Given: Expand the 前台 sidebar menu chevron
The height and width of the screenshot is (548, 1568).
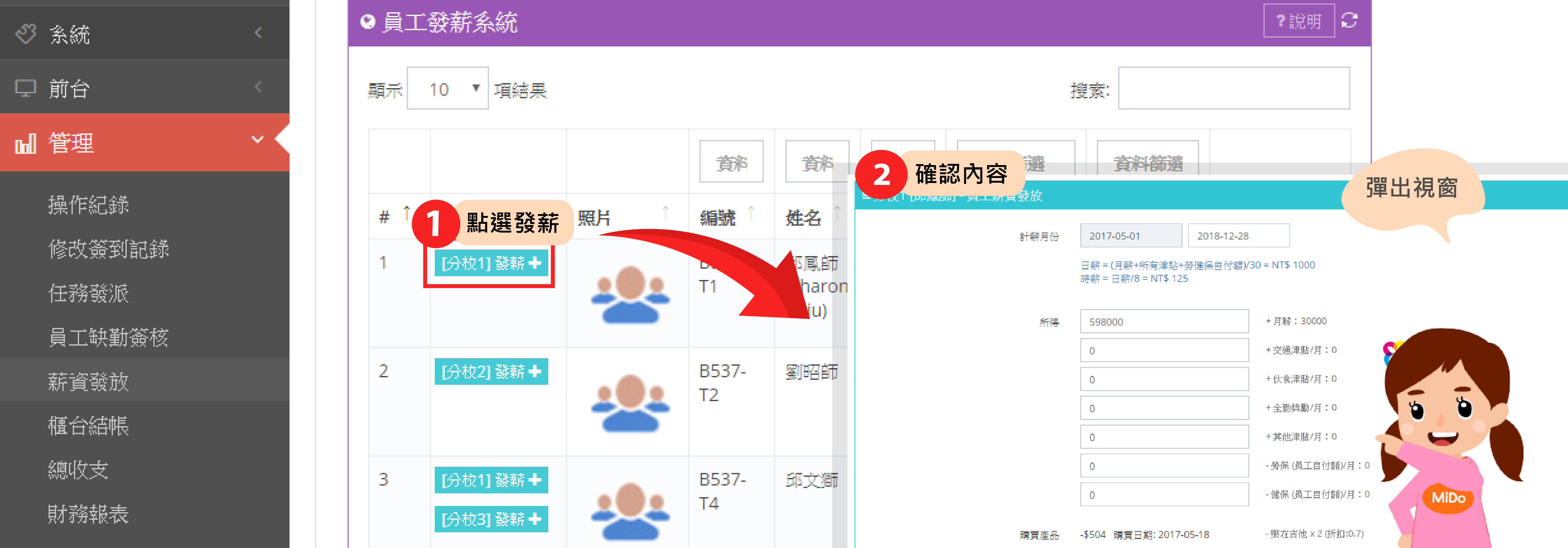Looking at the screenshot, I should (258, 87).
